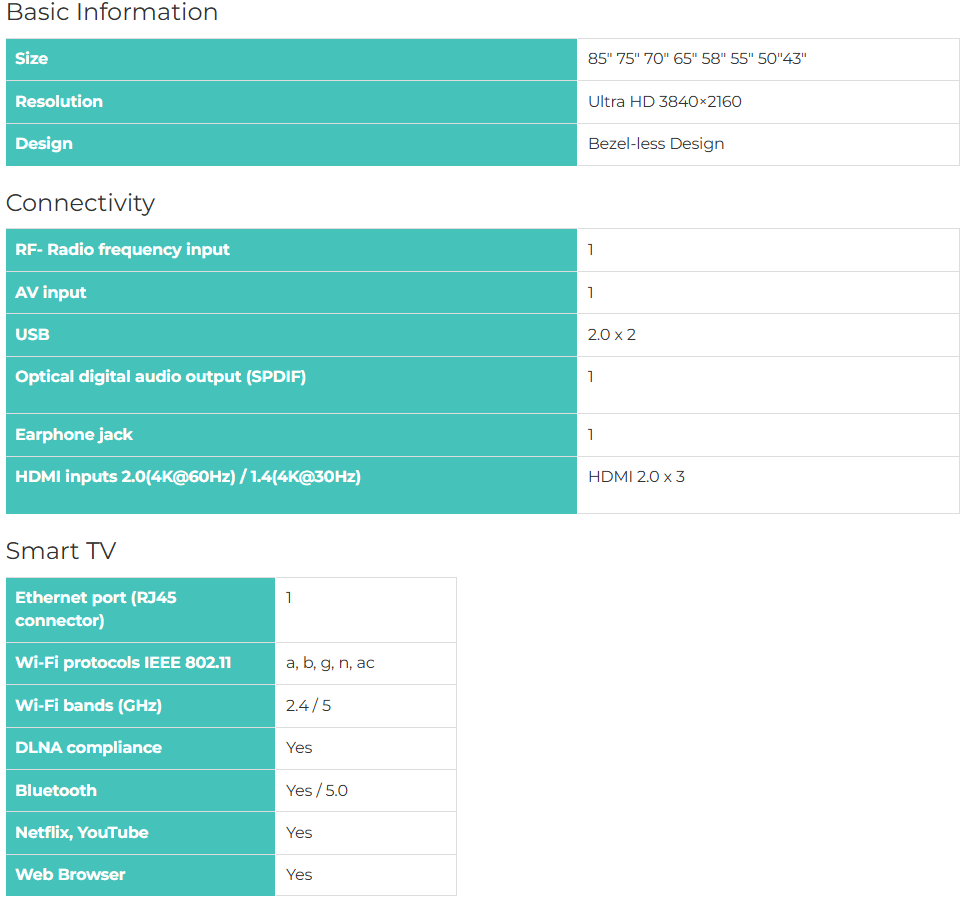967x898 pixels.
Task: Click the DLNA compliance row label
Action: [x=88, y=748]
